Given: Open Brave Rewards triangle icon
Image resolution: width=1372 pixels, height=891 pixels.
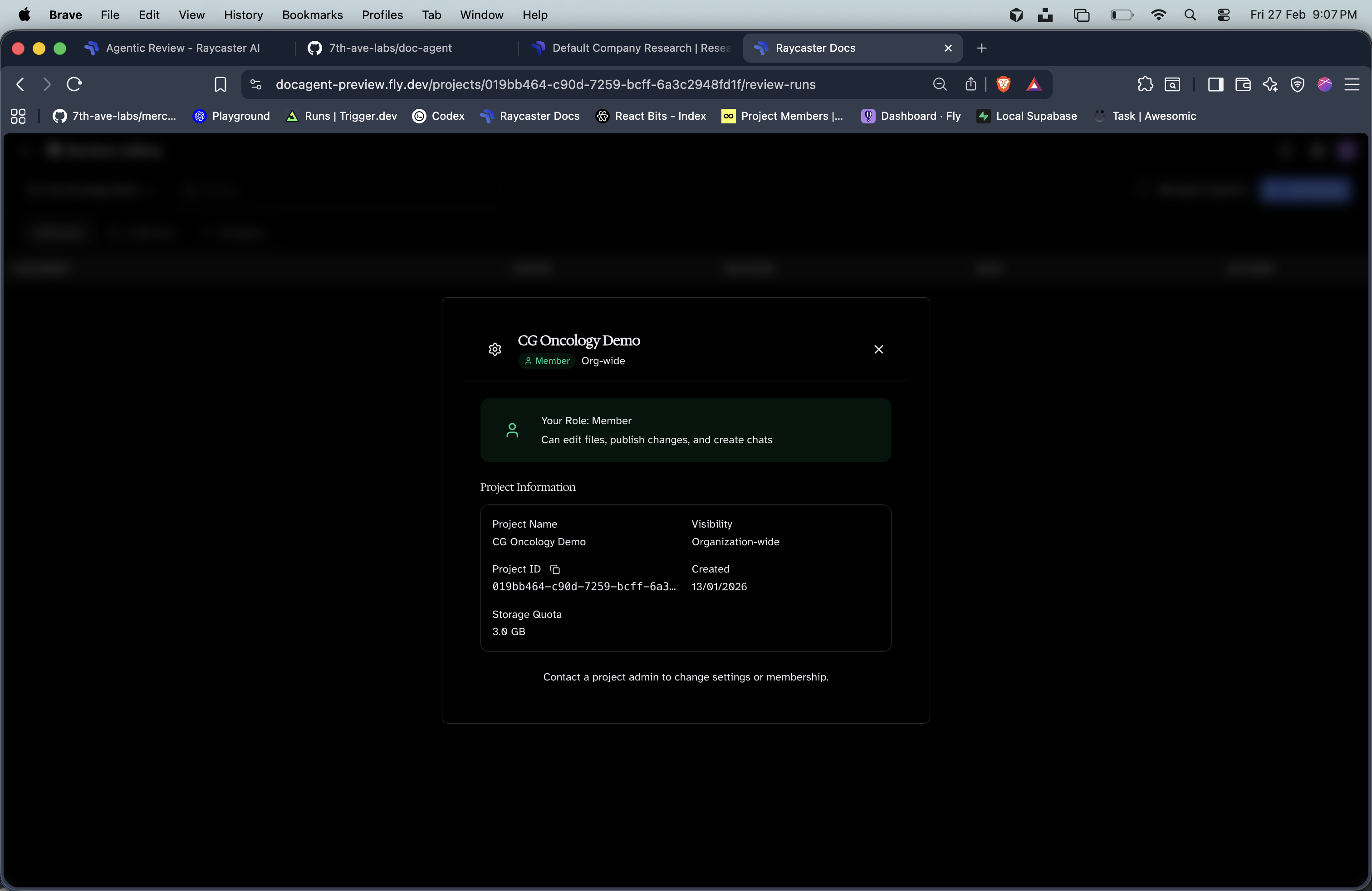Looking at the screenshot, I should coord(1035,84).
